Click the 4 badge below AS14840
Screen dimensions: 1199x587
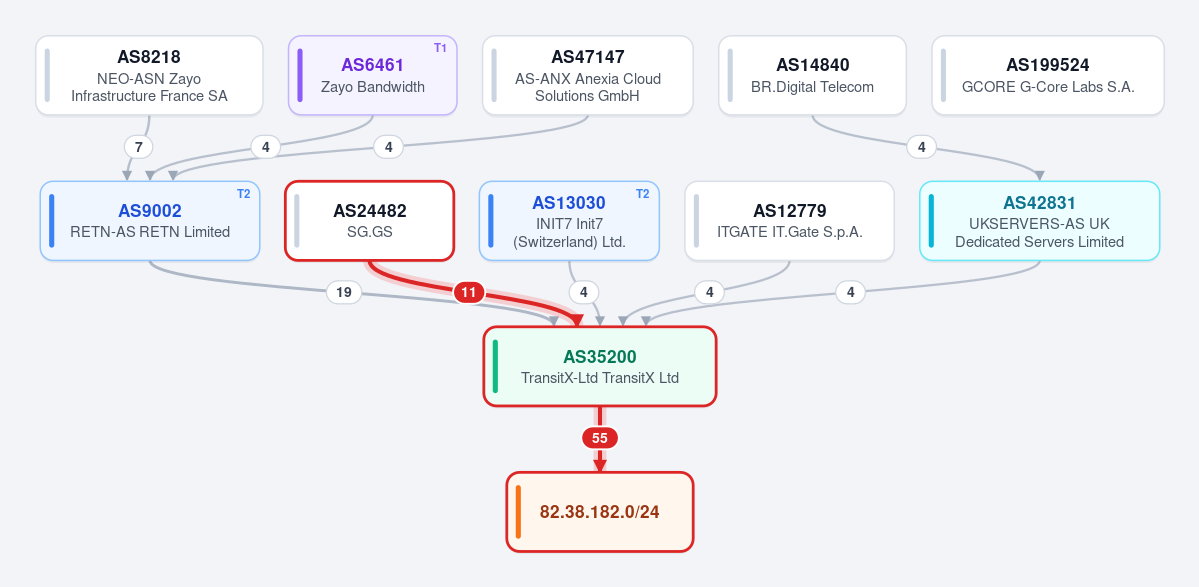pyautogui.click(x=921, y=146)
